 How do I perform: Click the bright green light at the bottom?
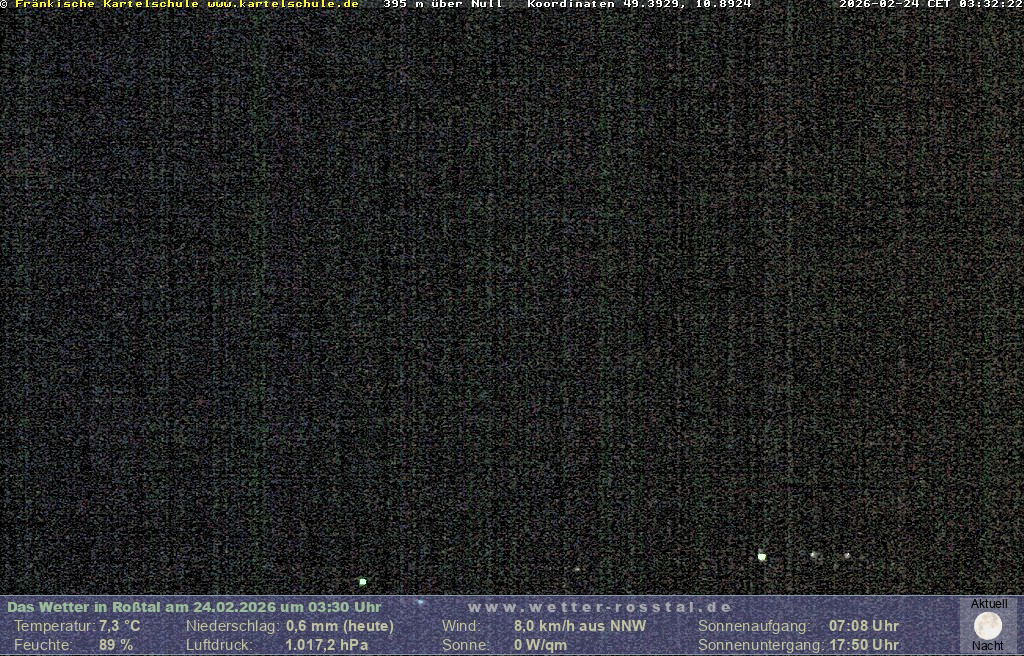[x=363, y=581]
